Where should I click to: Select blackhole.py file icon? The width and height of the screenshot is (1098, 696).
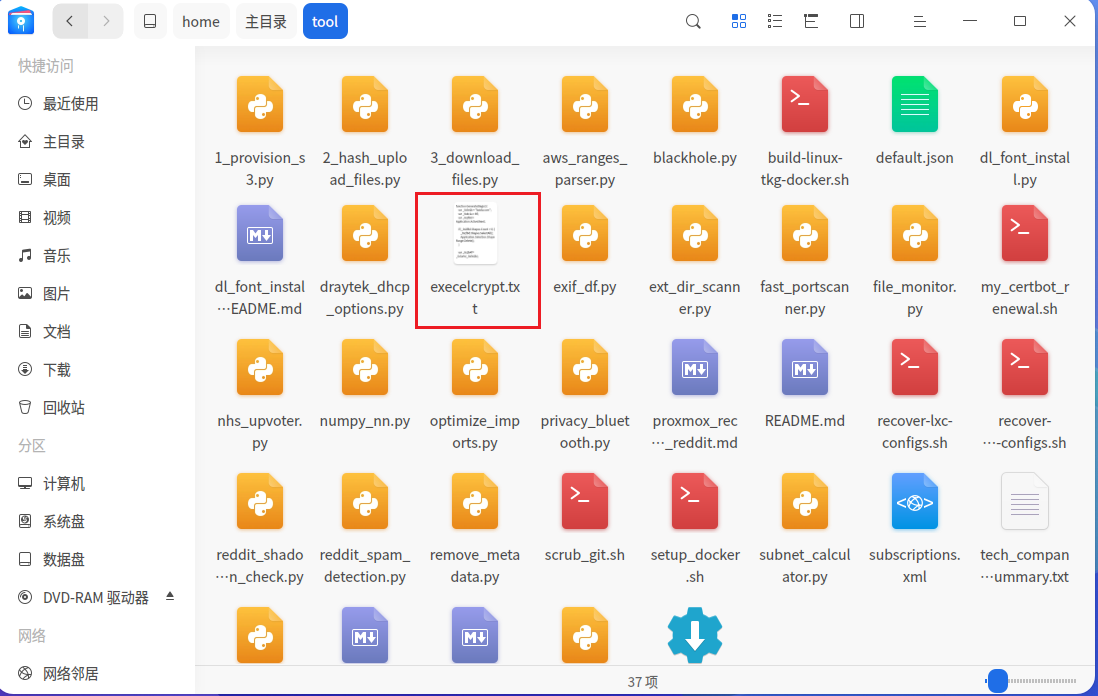coord(695,105)
